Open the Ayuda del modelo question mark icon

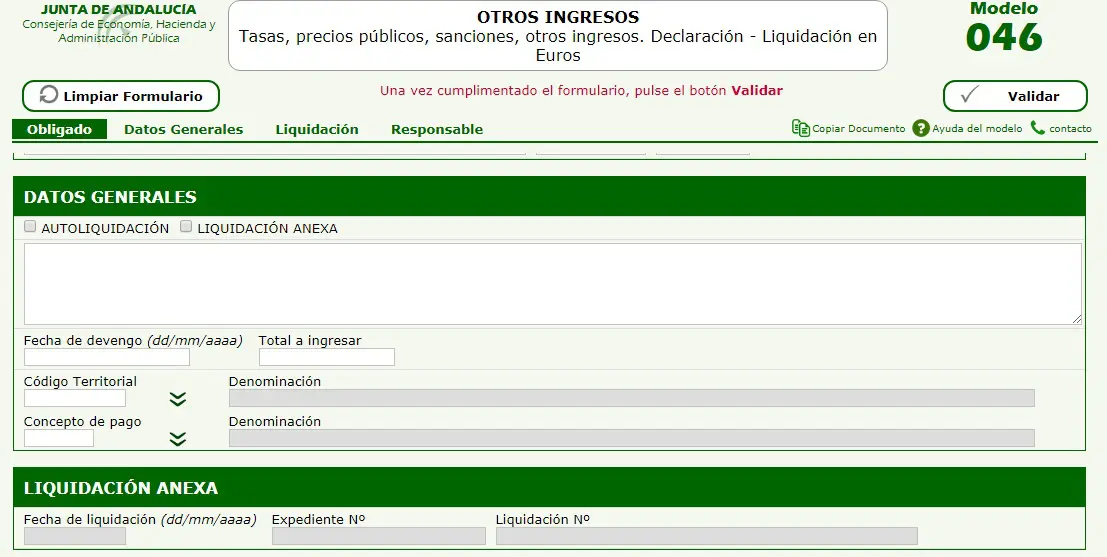pos(921,128)
